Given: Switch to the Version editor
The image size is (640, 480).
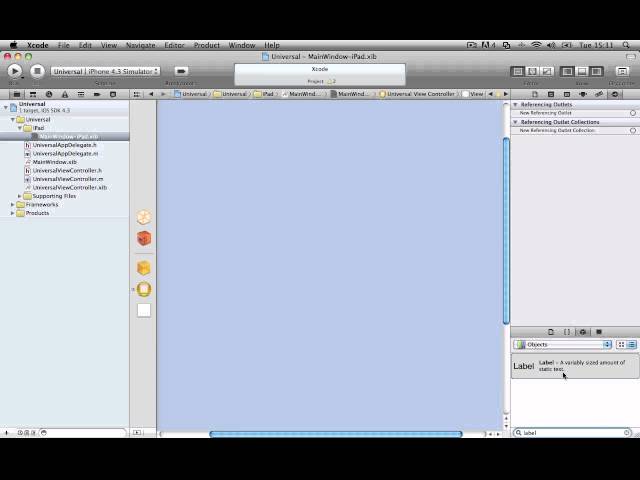Looking at the screenshot, I should tap(547, 72).
